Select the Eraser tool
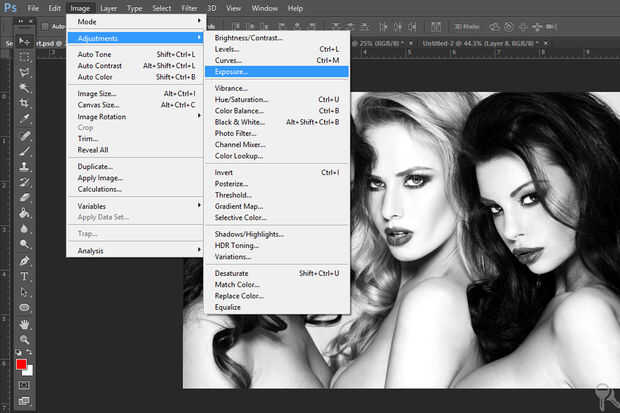 coord(24,197)
